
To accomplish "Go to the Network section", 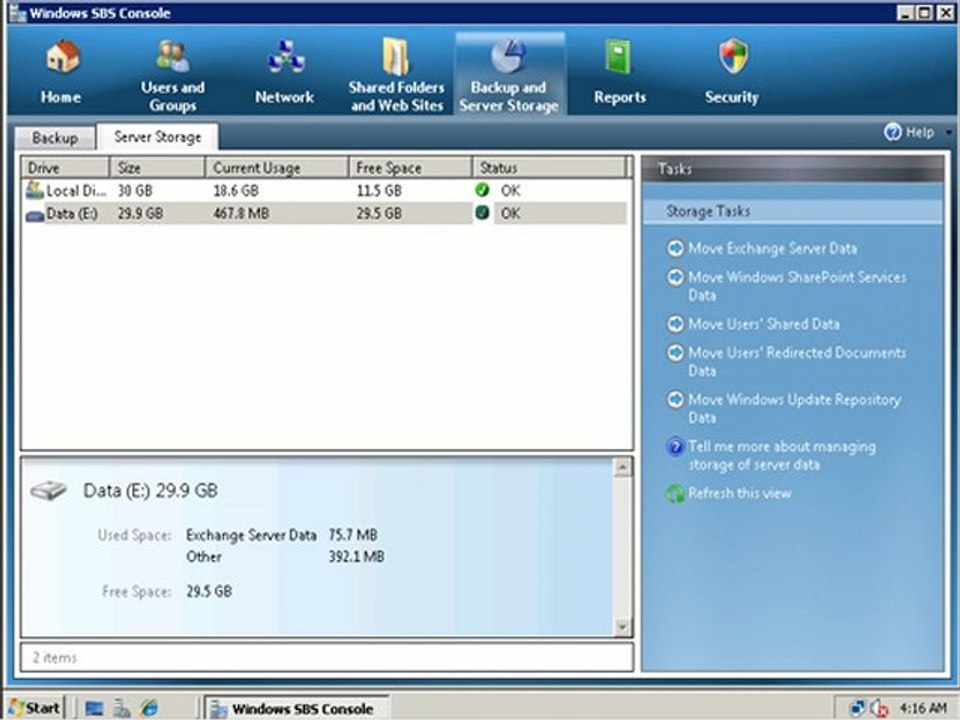I will coord(285,72).
